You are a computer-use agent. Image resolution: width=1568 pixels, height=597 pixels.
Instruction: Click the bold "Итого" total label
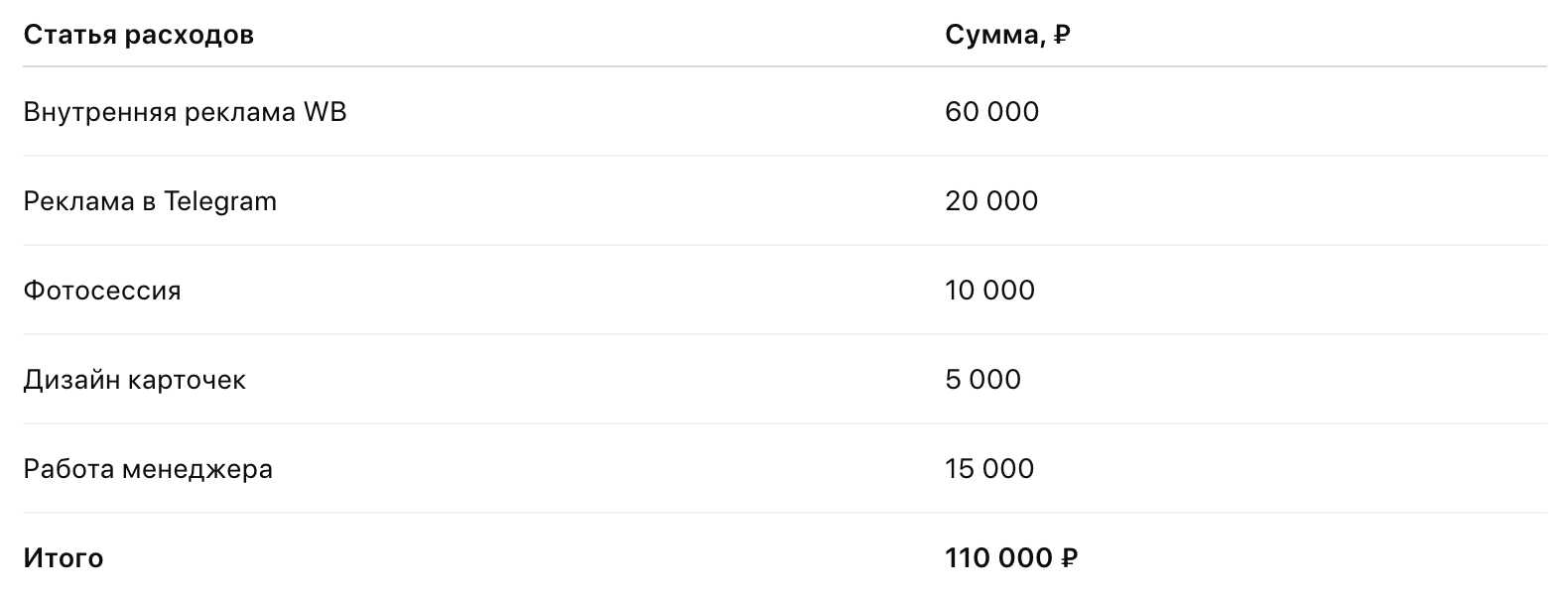click(x=64, y=558)
